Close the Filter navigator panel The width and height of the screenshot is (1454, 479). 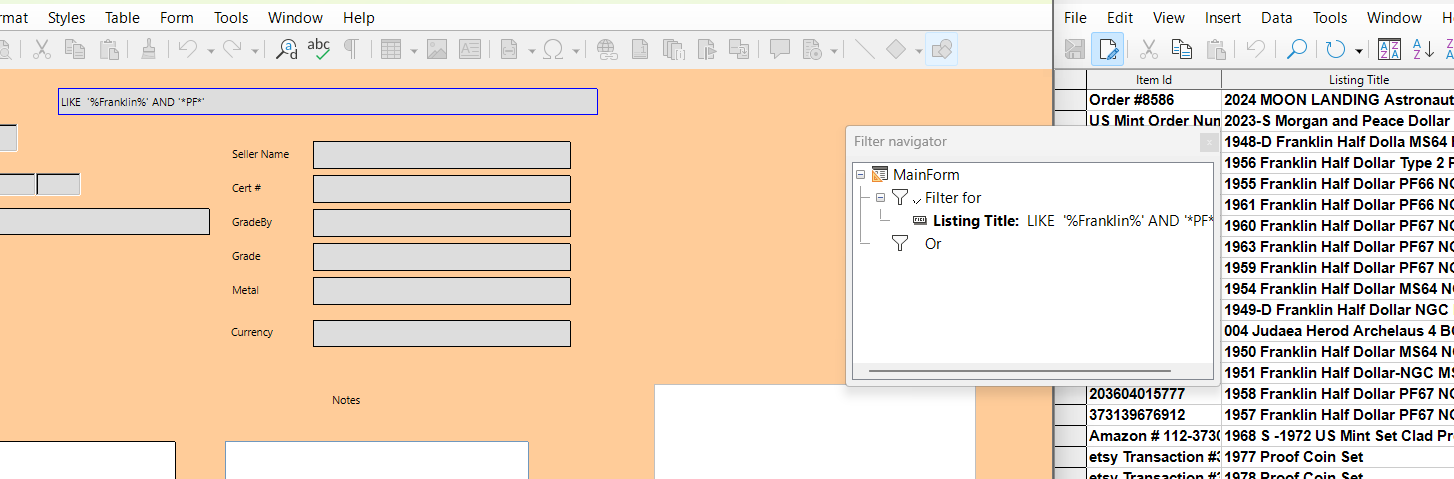click(x=1209, y=143)
